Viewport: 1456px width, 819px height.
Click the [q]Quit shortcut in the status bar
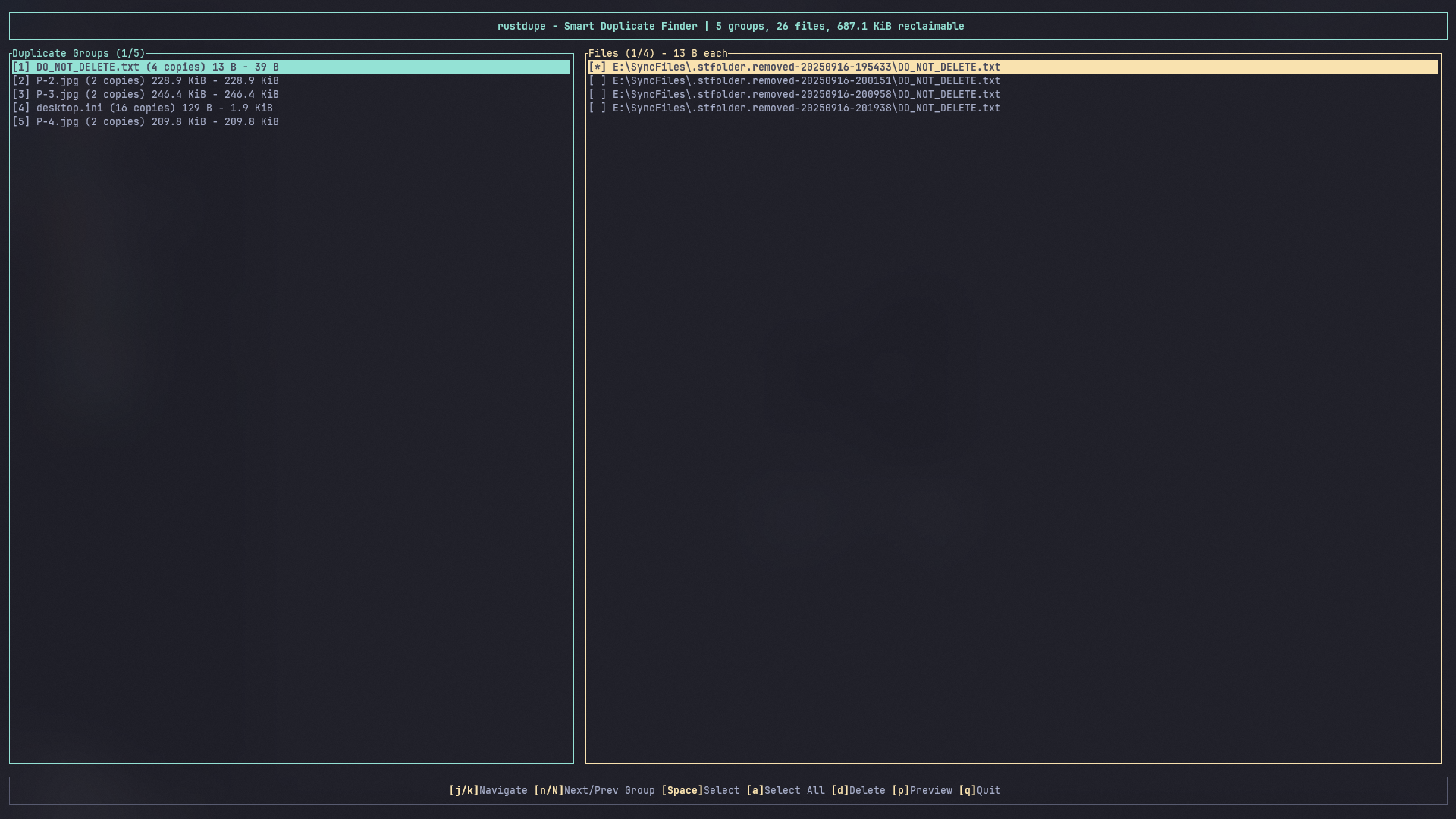pyautogui.click(x=980, y=790)
